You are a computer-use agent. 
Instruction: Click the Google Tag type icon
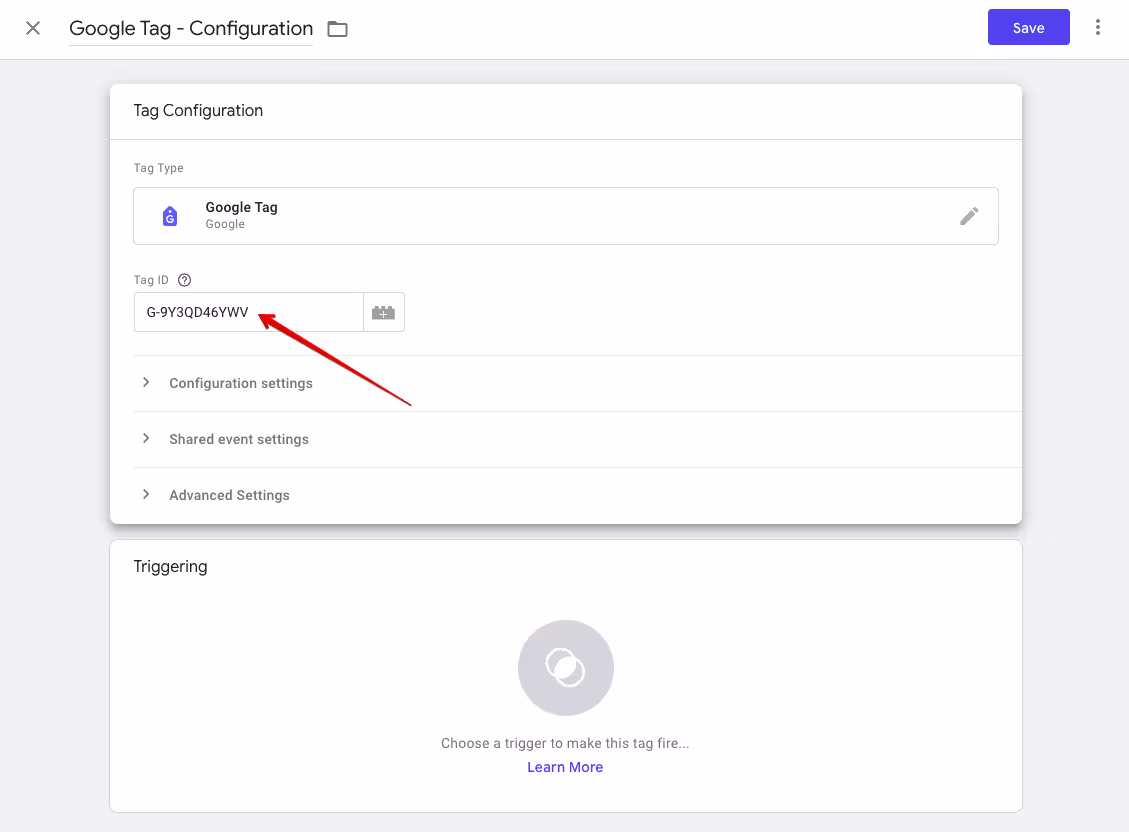tap(170, 216)
